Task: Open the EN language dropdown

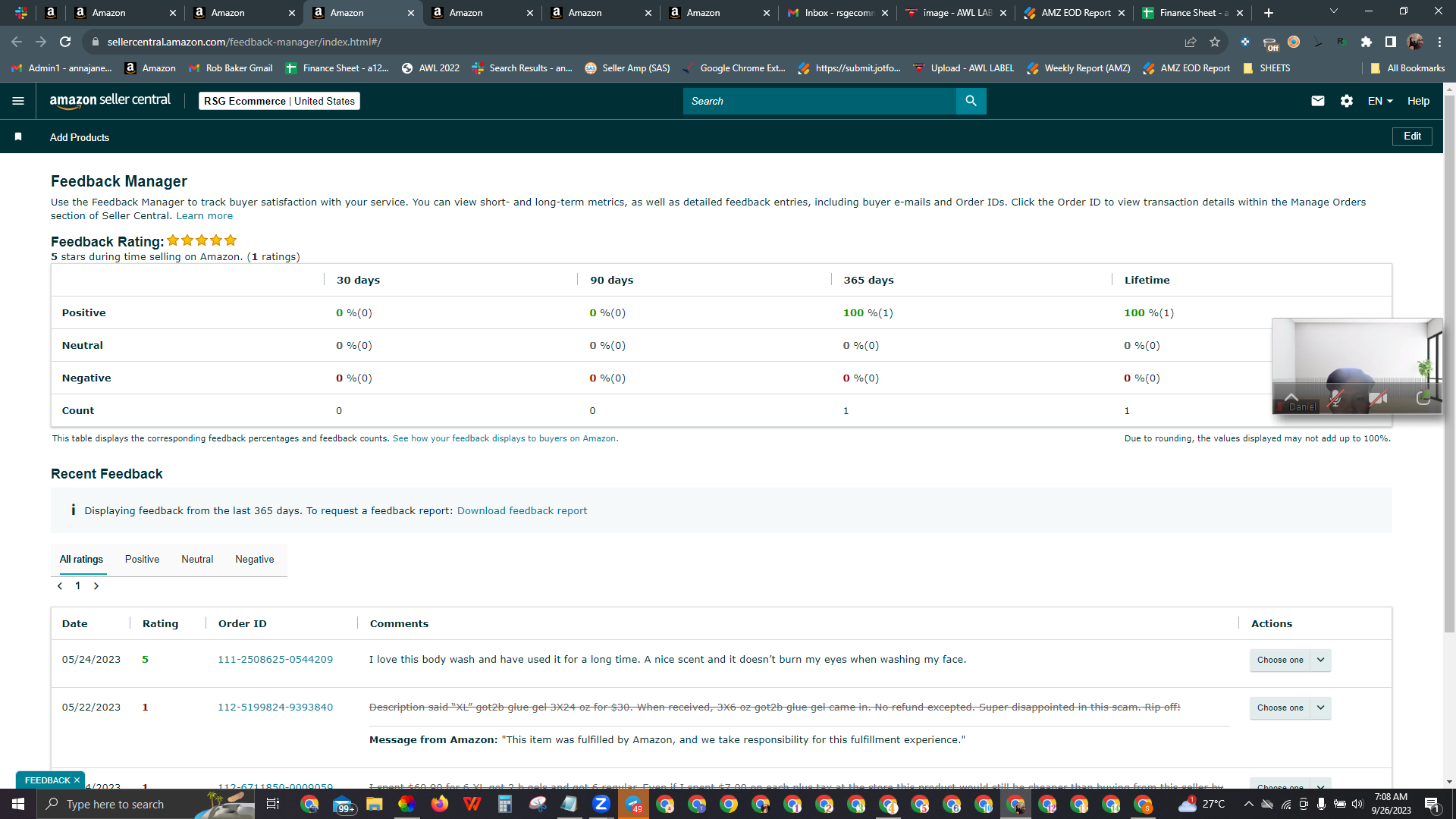Action: pyautogui.click(x=1380, y=101)
